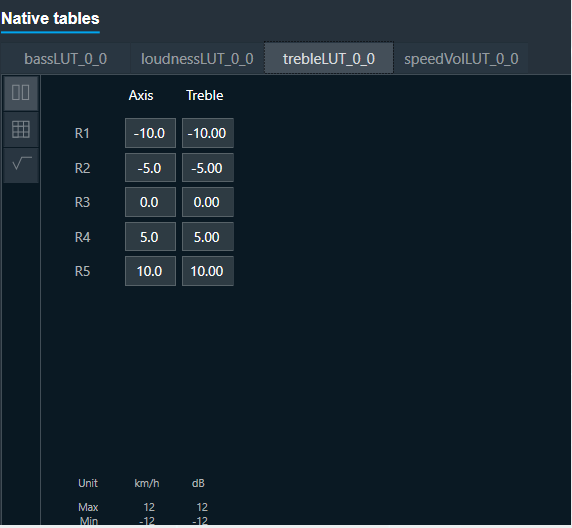Select the R3 Axis cell 0.0

tap(150, 202)
